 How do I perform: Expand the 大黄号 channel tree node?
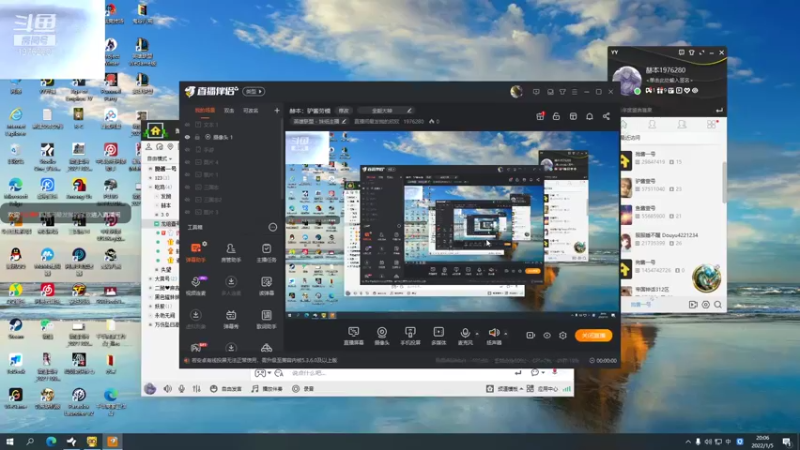[151, 279]
